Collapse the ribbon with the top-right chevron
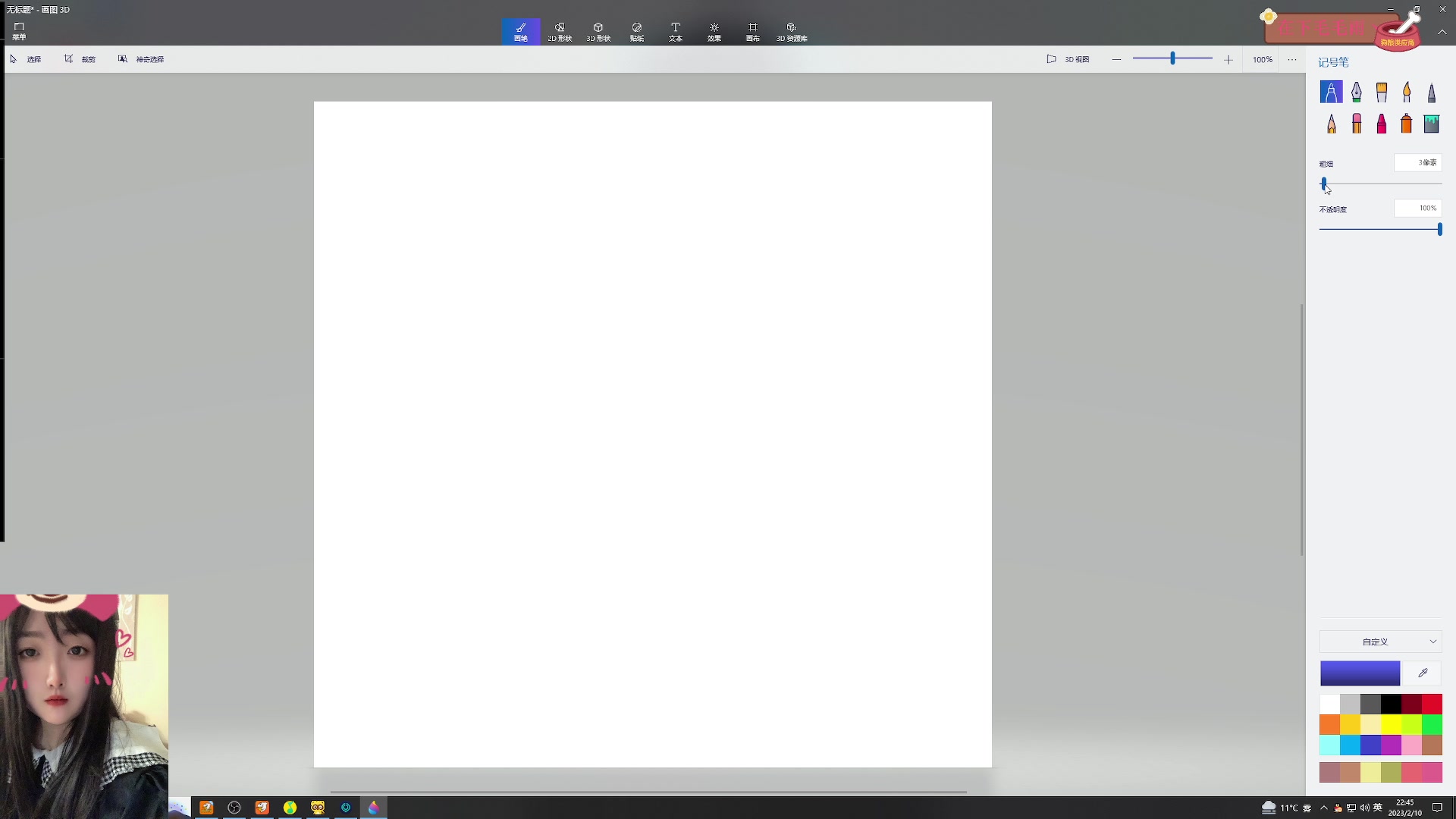 click(x=1442, y=32)
